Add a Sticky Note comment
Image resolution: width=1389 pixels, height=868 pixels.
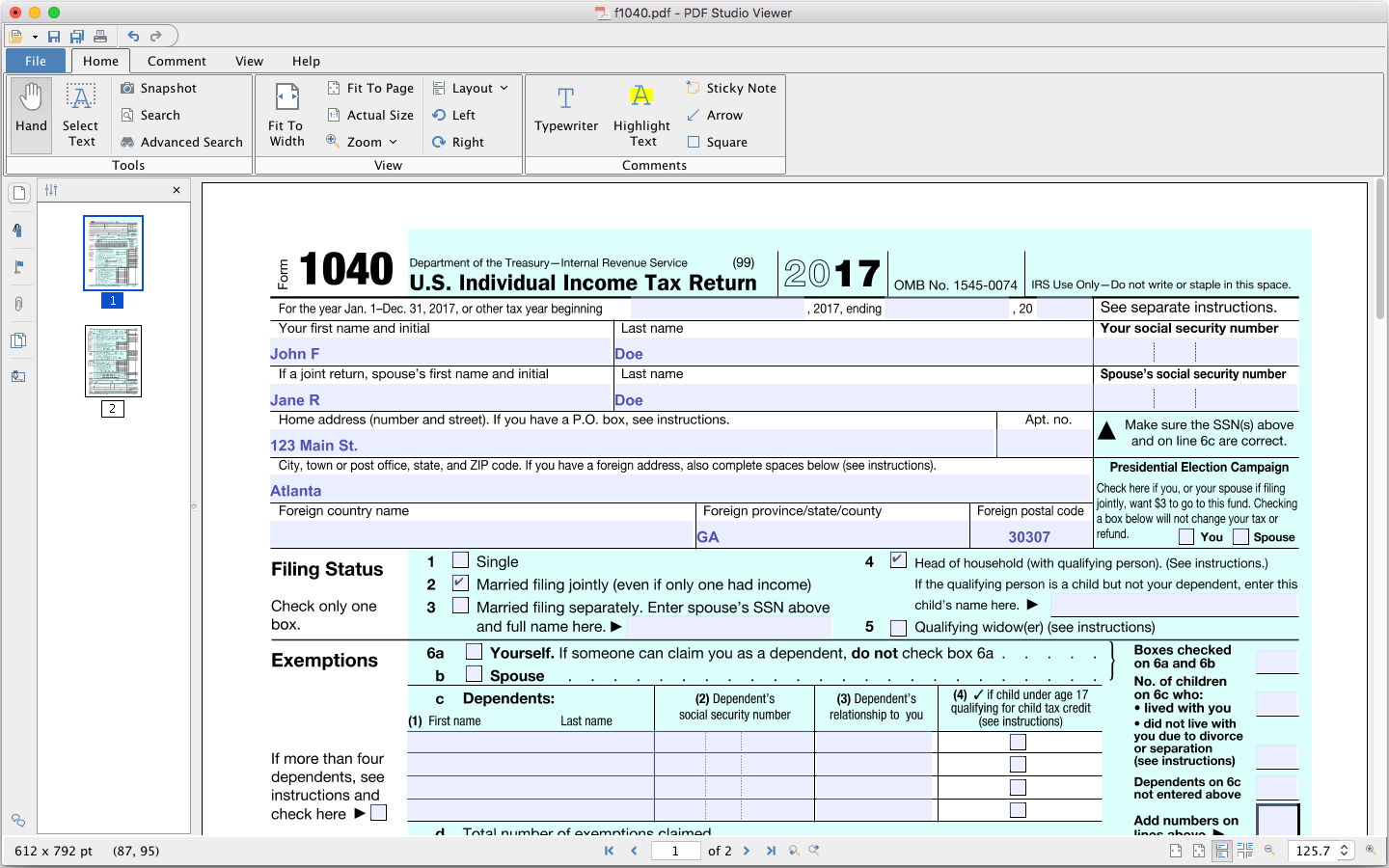coord(731,88)
